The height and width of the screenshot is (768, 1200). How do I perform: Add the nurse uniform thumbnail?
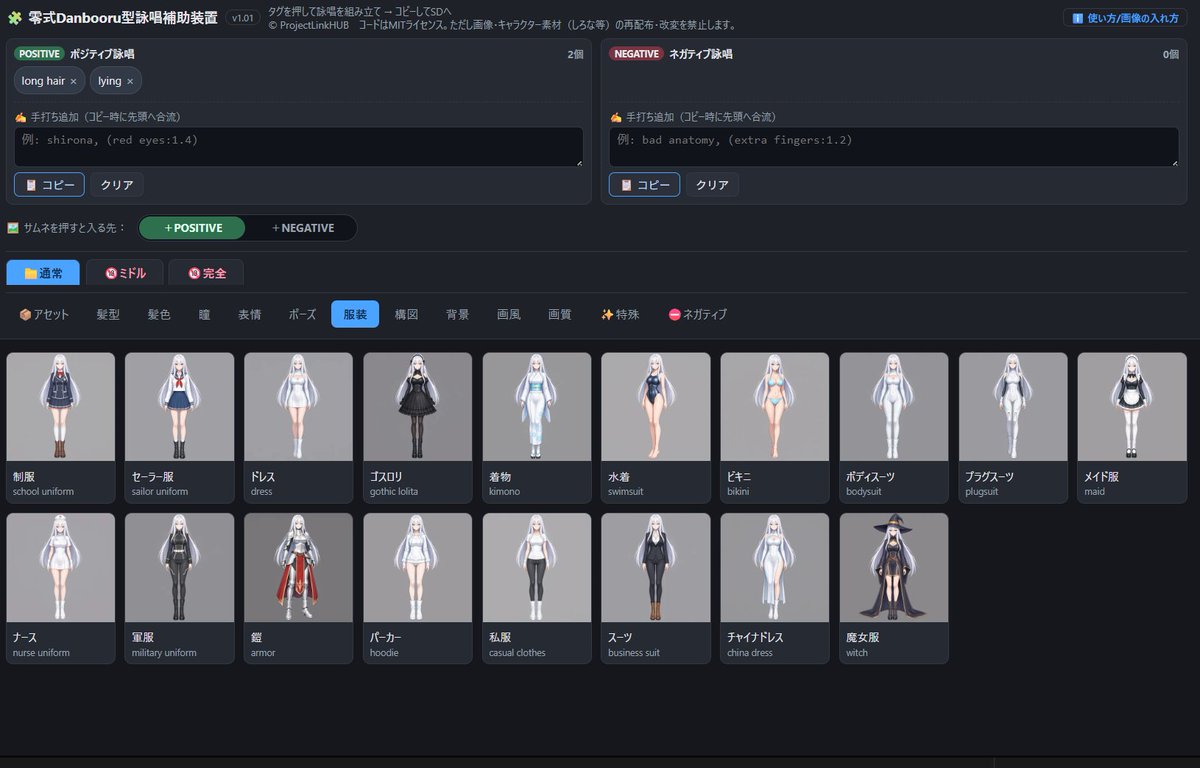tap(61, 588)
